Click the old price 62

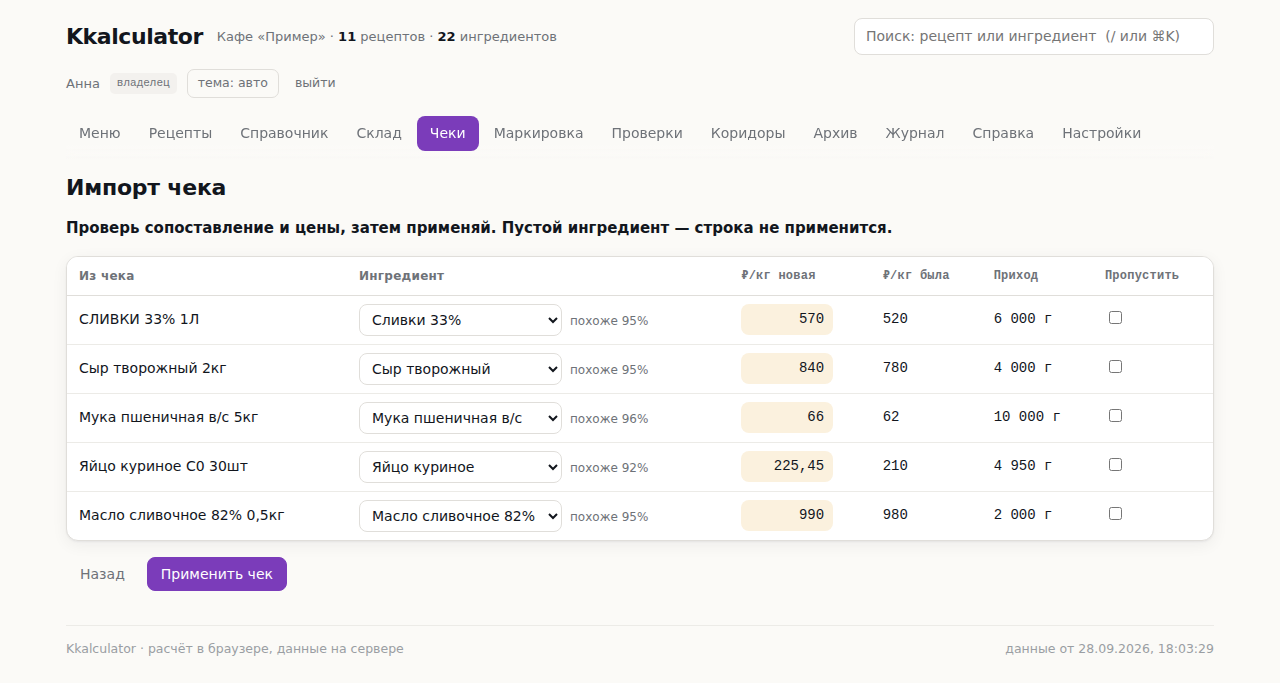[x=891, y=417]
